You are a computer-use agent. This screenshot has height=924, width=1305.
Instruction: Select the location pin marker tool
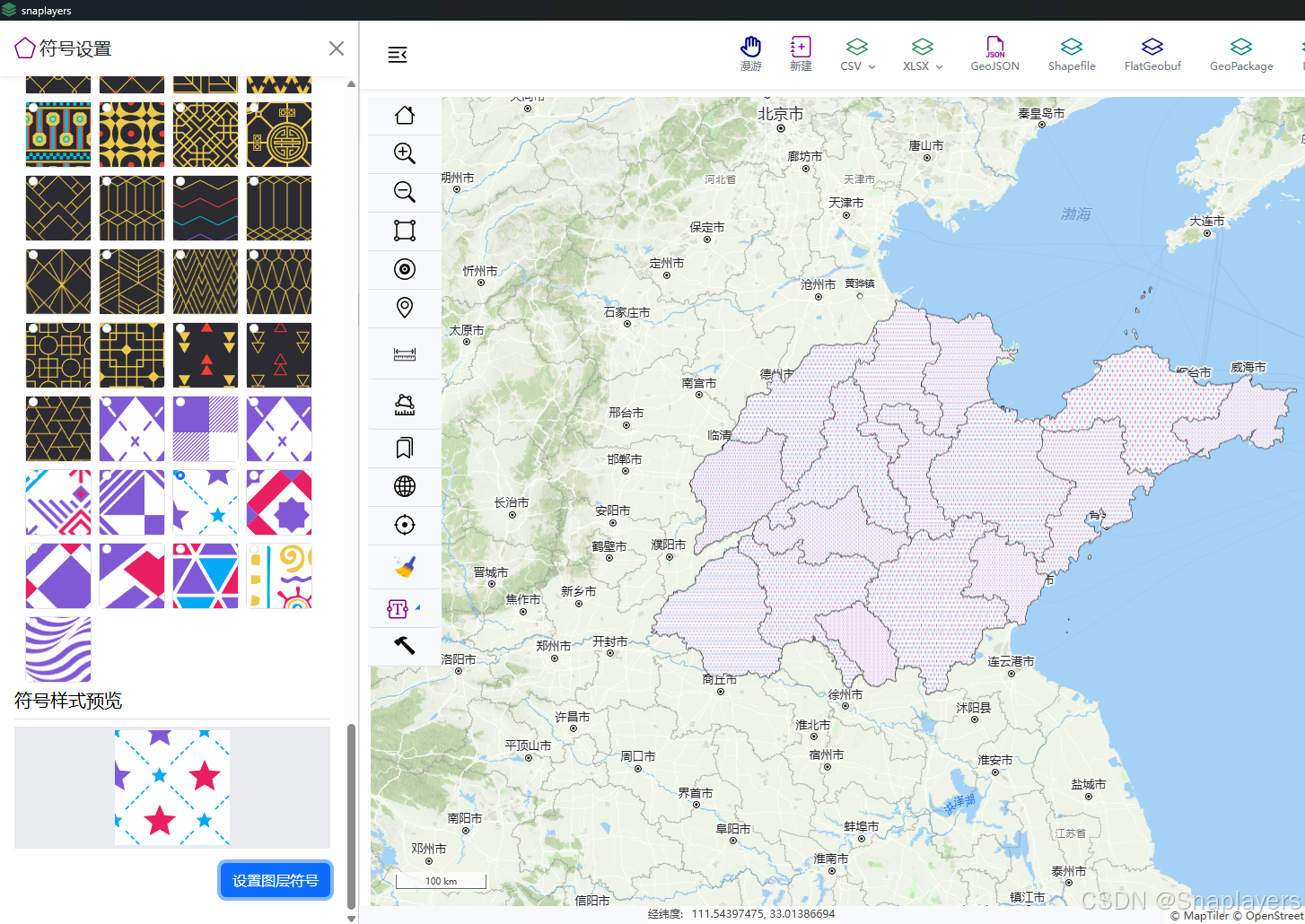pyautogui.click(x=405, y=308)
